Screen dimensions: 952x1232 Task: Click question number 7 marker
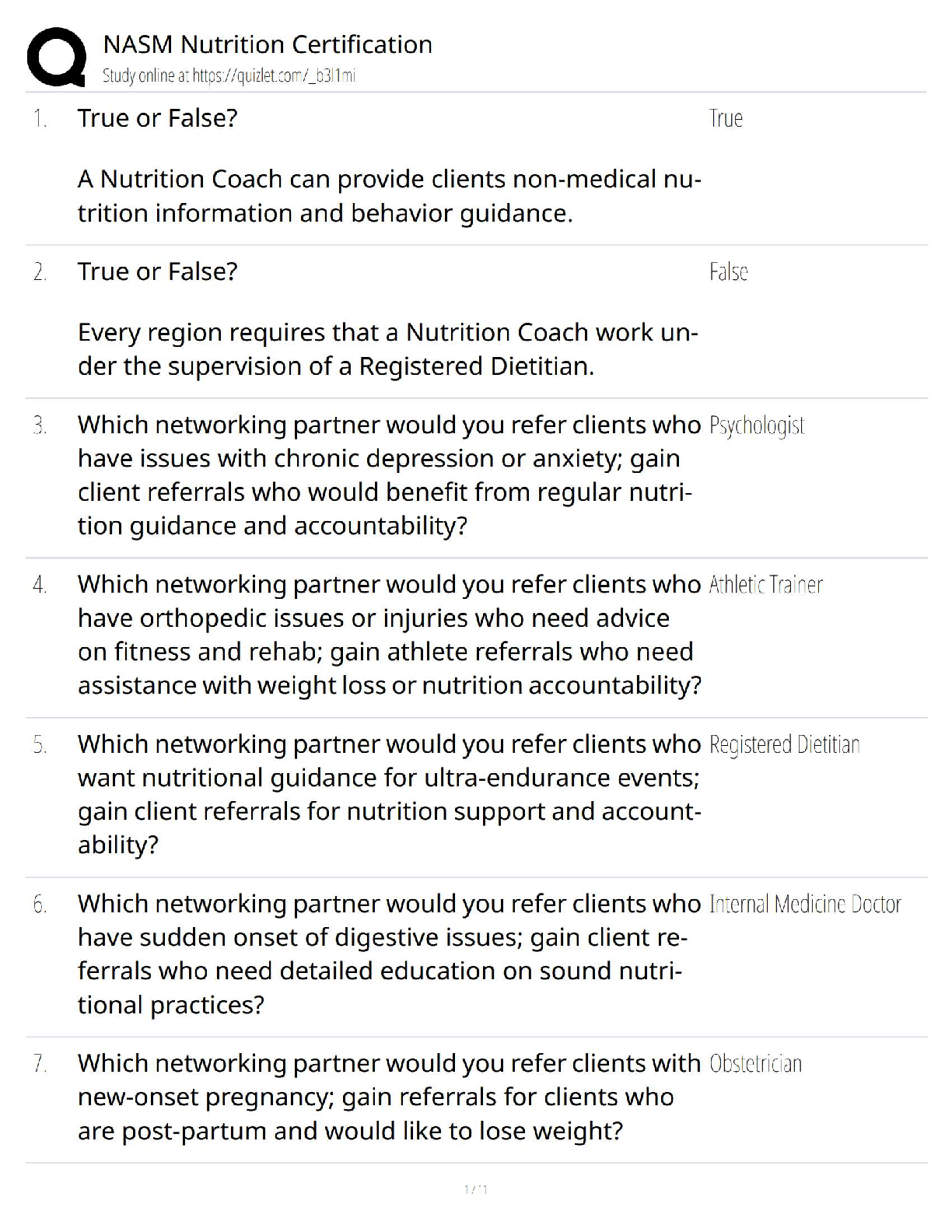click(x=40, y=1063)
